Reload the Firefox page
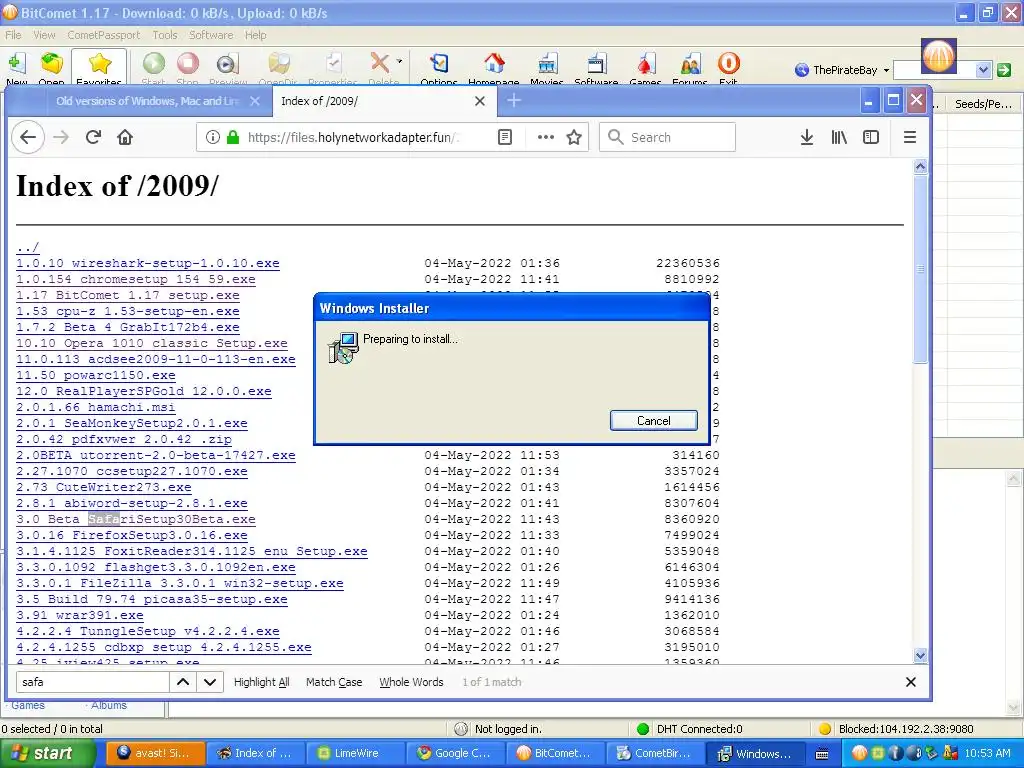 (x=93, y=137)
